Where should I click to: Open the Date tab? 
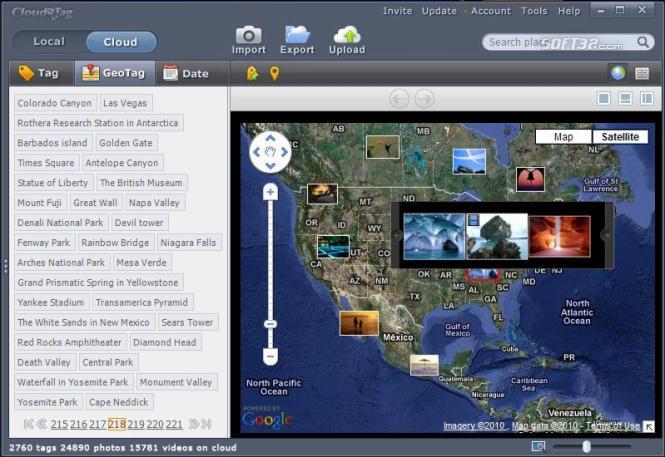click(x=187, y=73)
